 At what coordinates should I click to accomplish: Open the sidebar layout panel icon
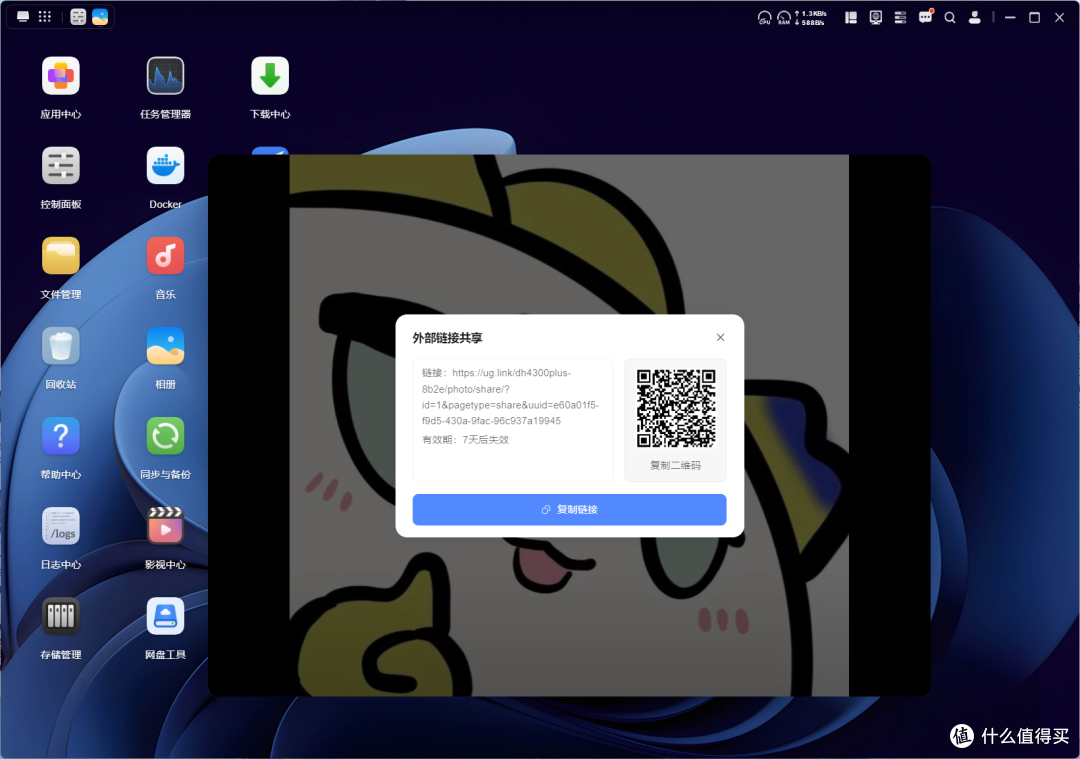(851, 18)
